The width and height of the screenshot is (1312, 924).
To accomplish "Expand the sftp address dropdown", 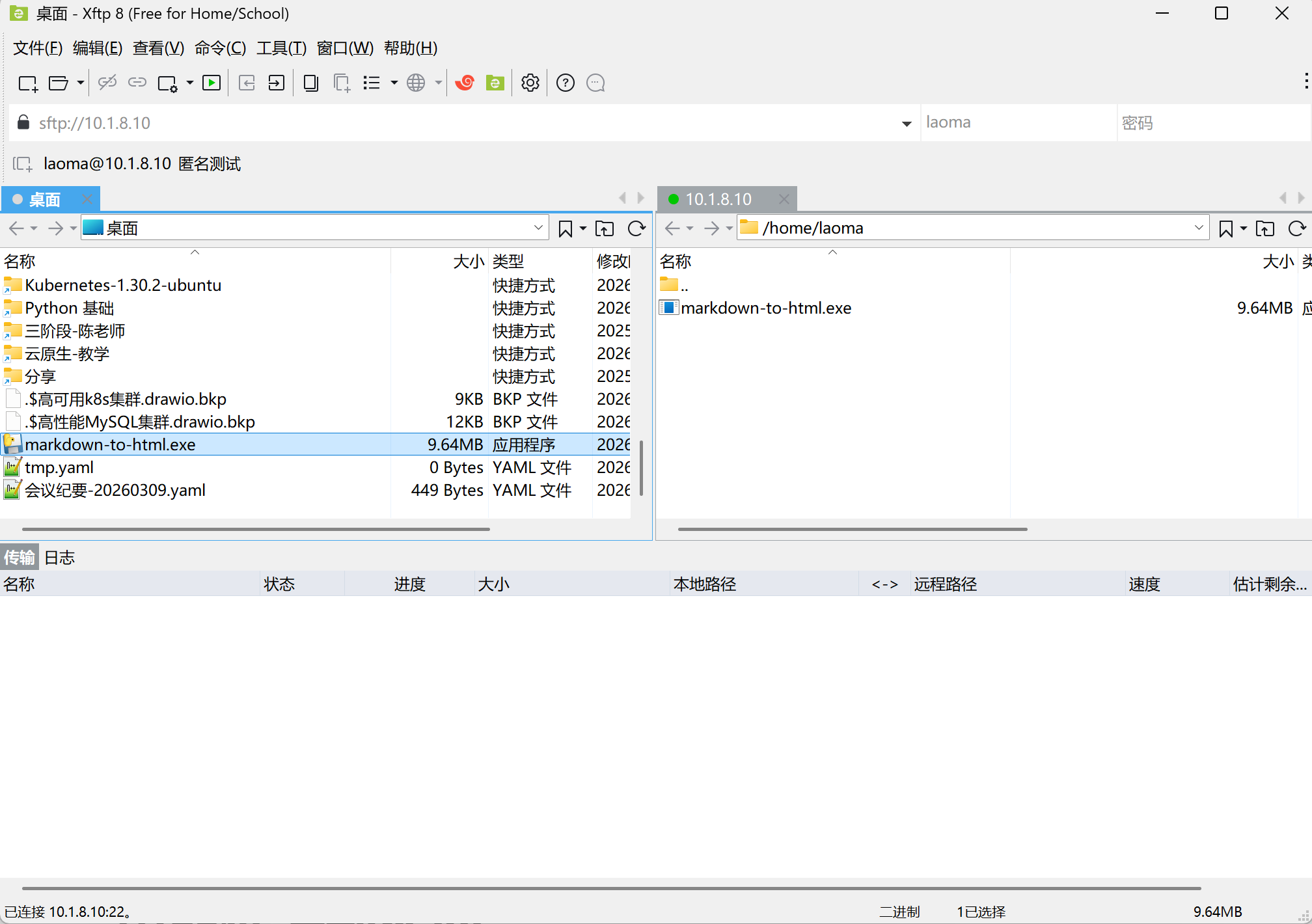I will (x=906, y=124).
